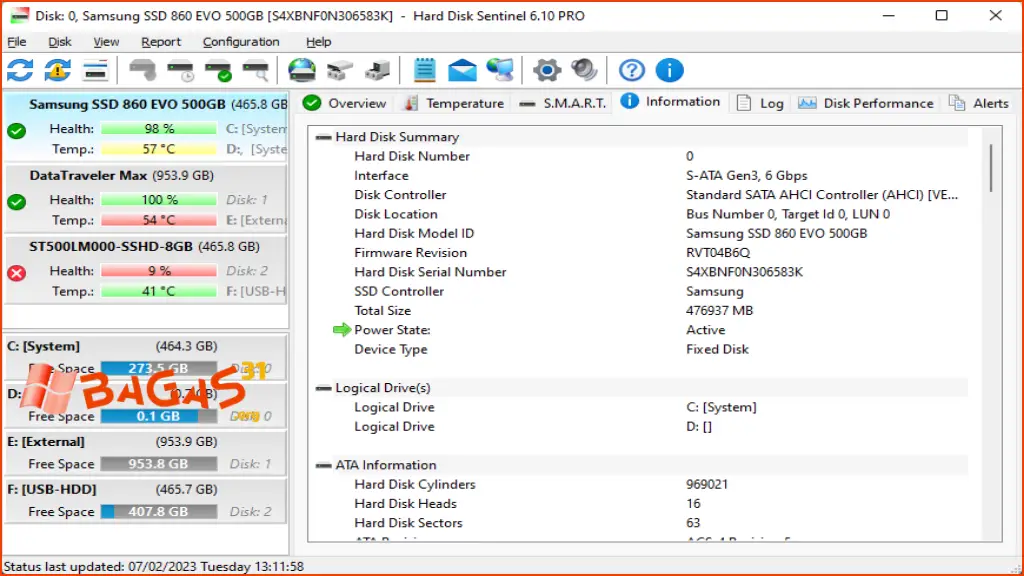Viewport: 1024px width, 576px height.
Task: Click the globe with disk toolbar icon
Action: click(x=302, y=71)
